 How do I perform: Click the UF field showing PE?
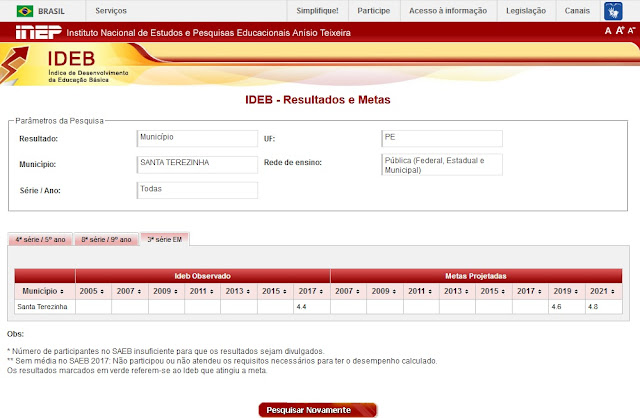click(x=441, y=138)
